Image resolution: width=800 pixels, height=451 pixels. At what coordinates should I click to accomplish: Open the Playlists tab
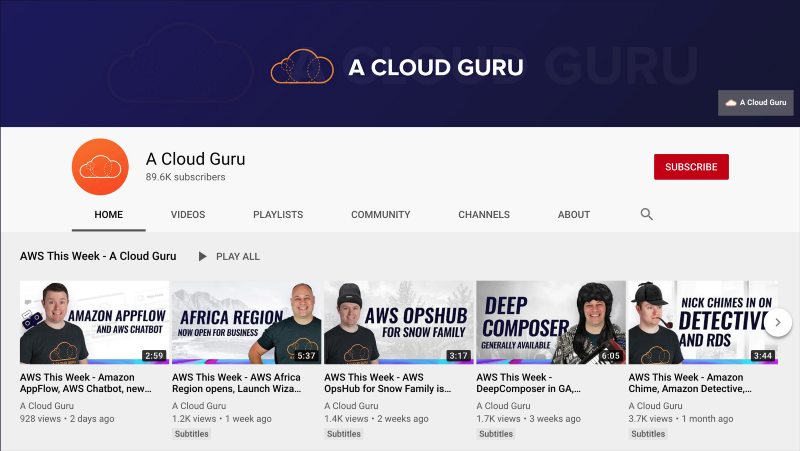coord(278,215)
